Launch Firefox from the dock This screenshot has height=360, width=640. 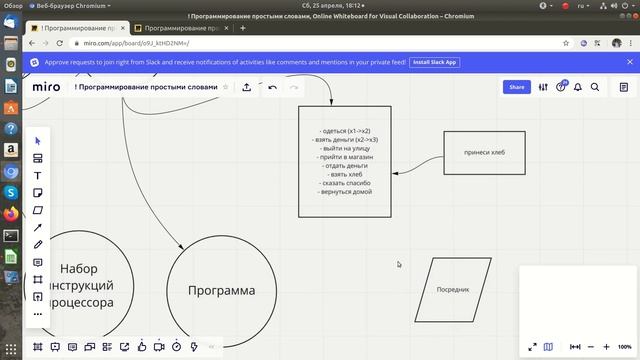[11, 214]
